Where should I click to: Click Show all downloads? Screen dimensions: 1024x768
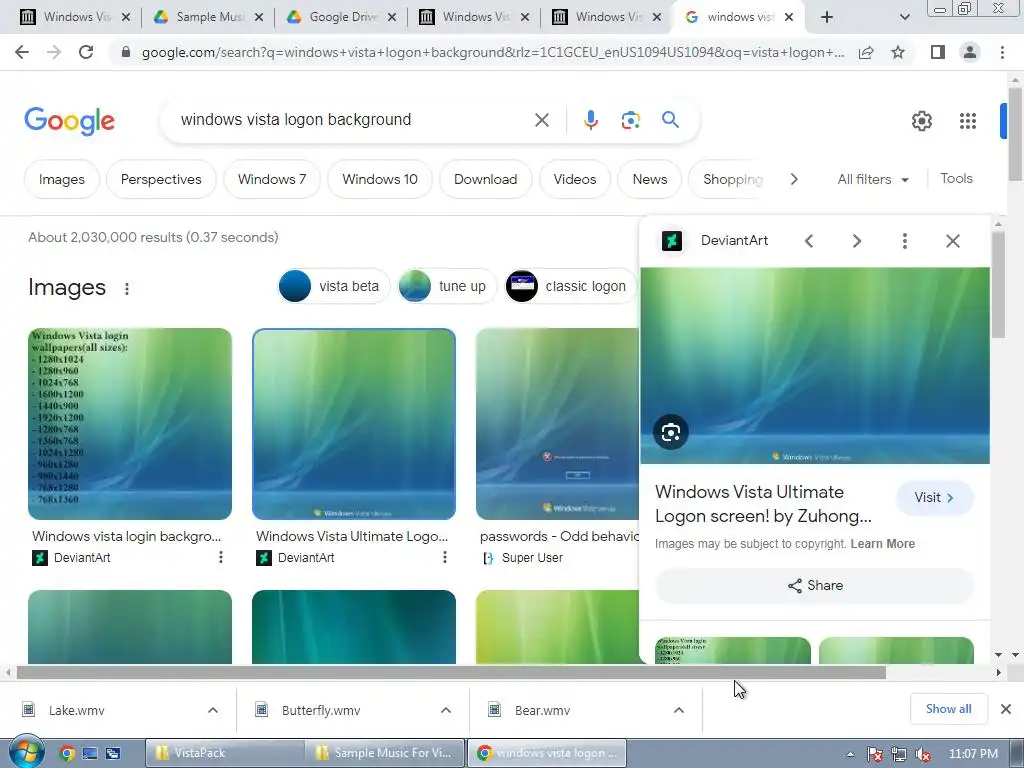point(948,709)
